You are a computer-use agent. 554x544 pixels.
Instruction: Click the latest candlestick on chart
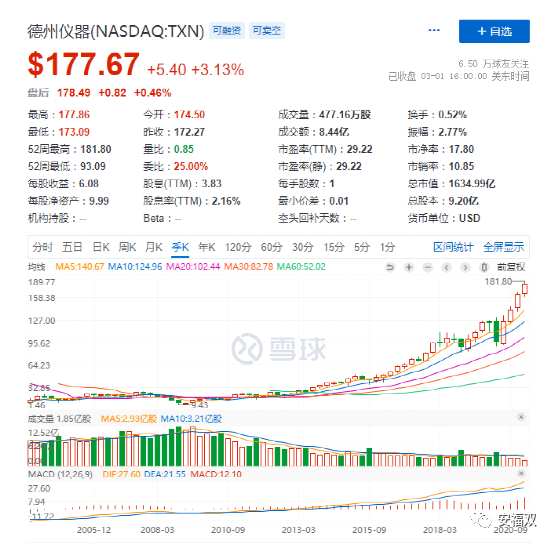[x=525, y=289]
